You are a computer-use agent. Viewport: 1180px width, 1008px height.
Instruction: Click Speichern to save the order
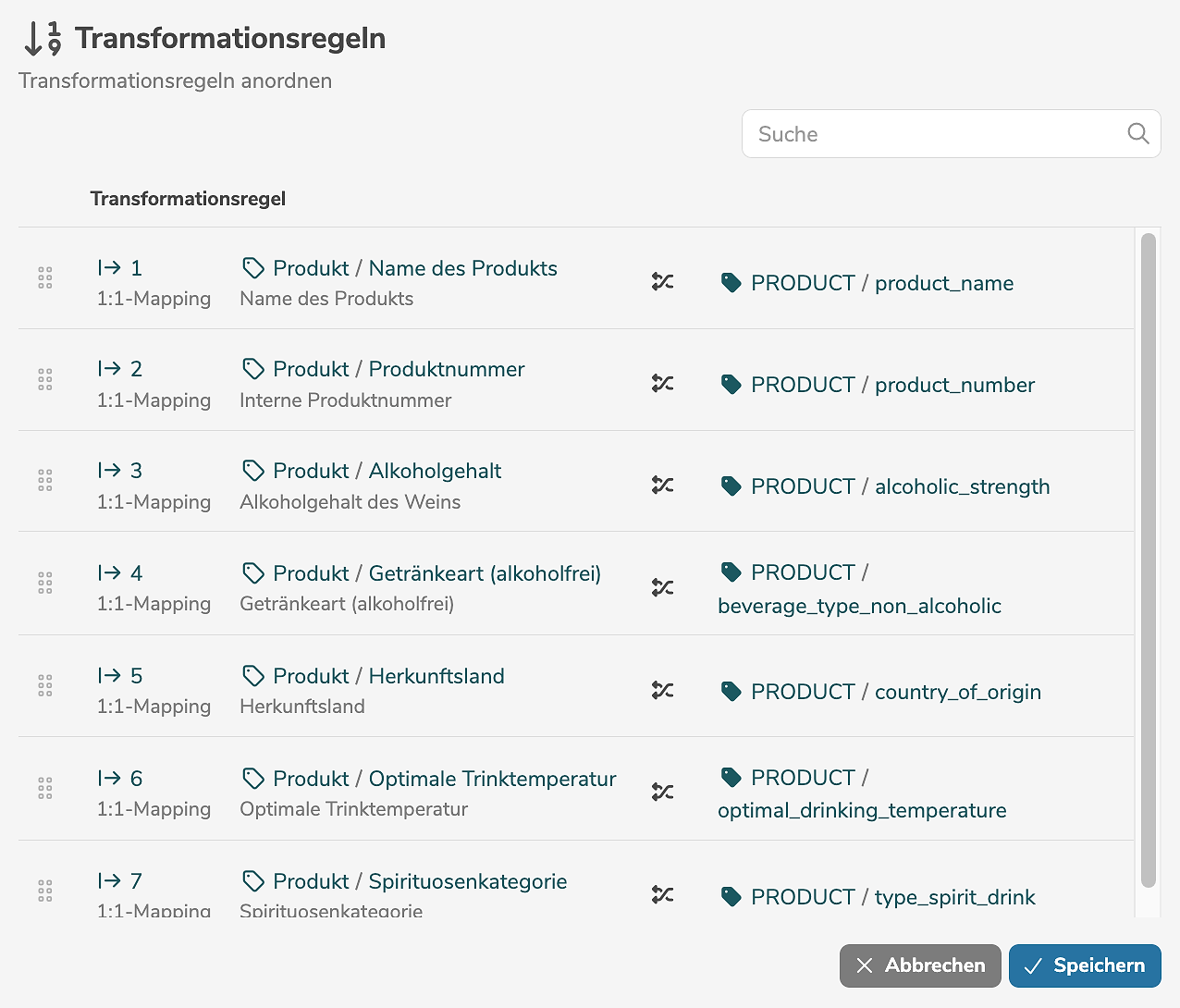pyautogui.click(x=1085, y=965)
